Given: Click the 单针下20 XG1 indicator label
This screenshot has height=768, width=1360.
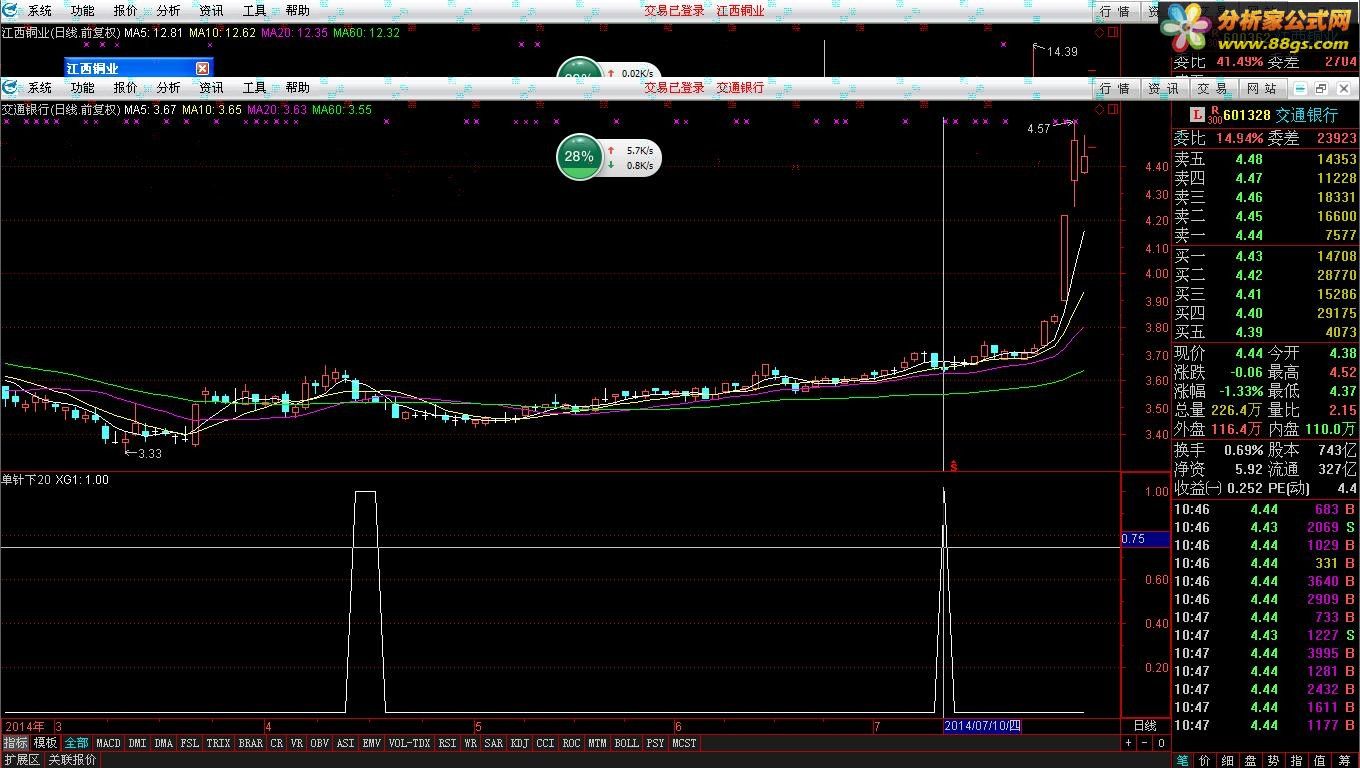Looking at the screenshot, I should 55,480.
